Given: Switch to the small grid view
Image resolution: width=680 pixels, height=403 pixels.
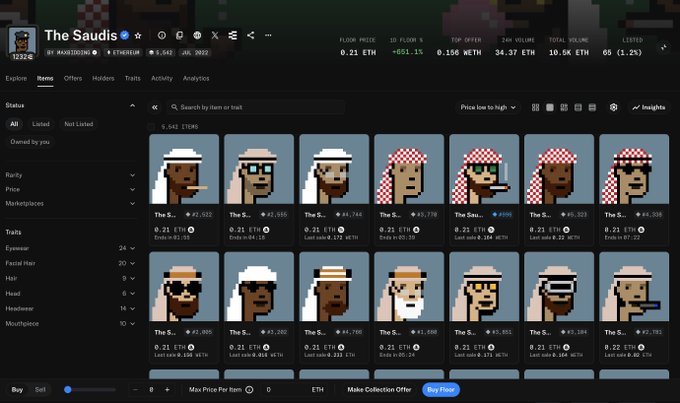Looking at the screenshot, I should point(536,107).
